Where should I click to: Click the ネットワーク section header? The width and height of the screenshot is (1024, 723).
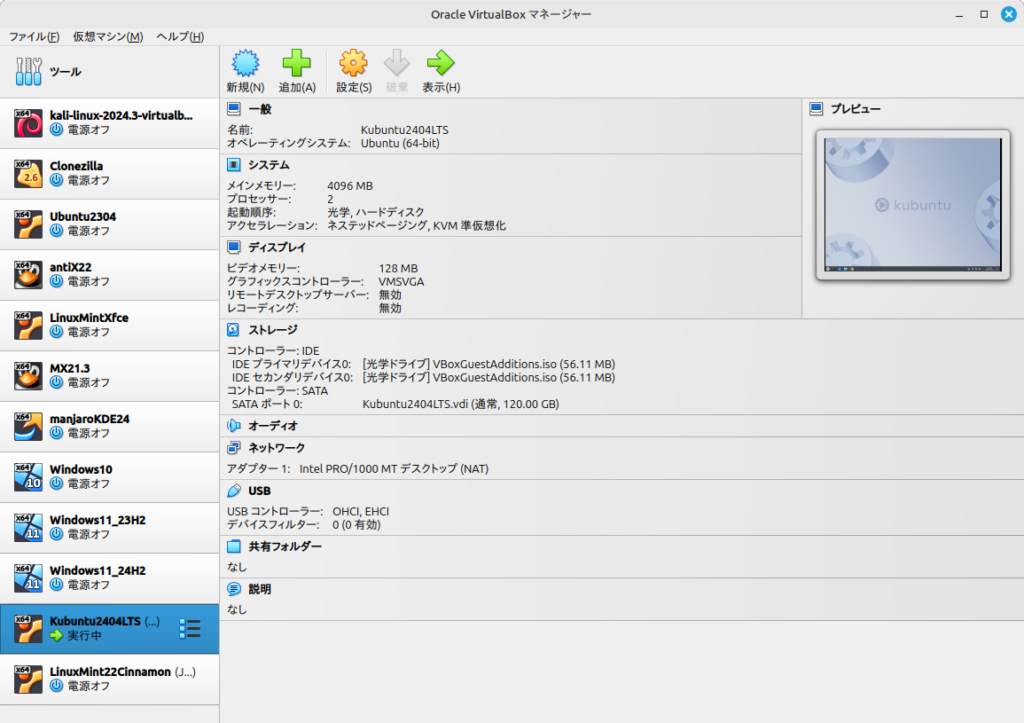pyautogui.click(x=276, y=448)
